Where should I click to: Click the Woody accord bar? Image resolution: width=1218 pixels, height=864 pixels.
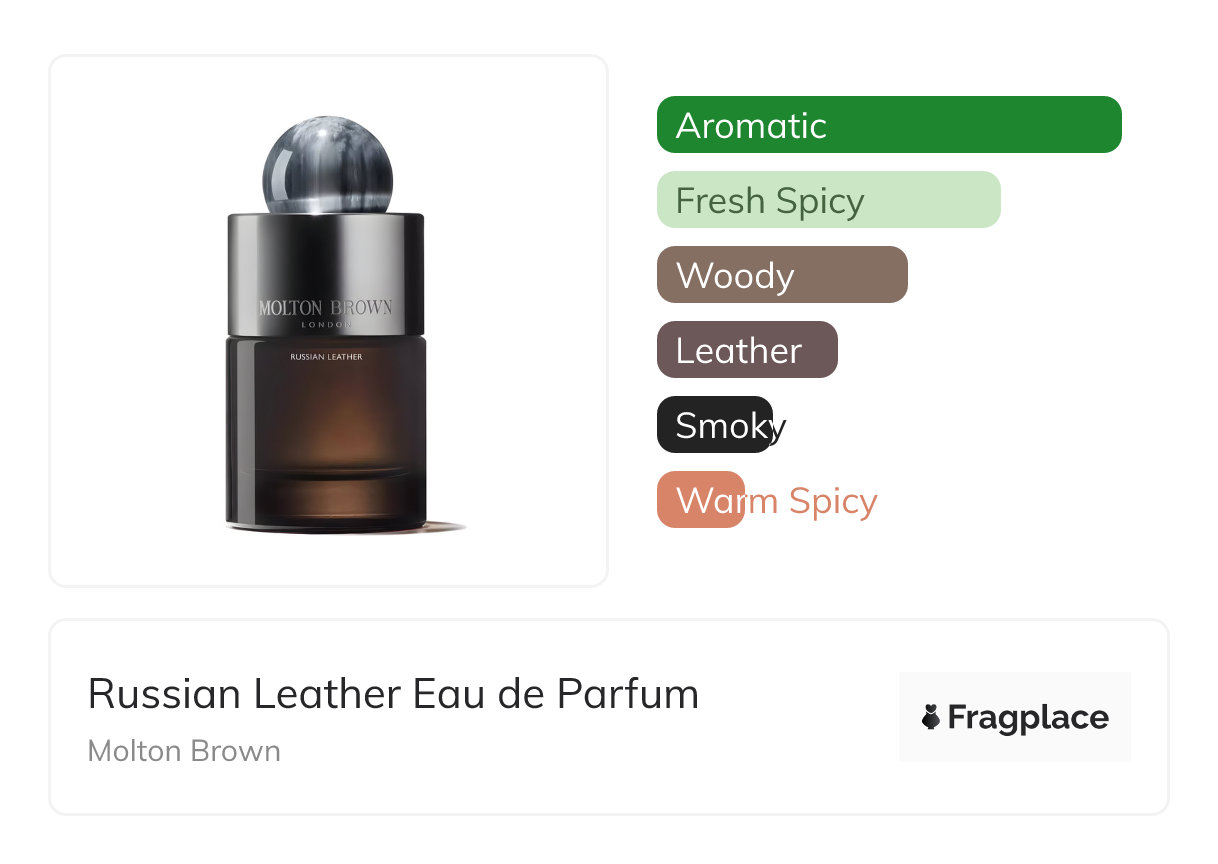pos(782,275)
